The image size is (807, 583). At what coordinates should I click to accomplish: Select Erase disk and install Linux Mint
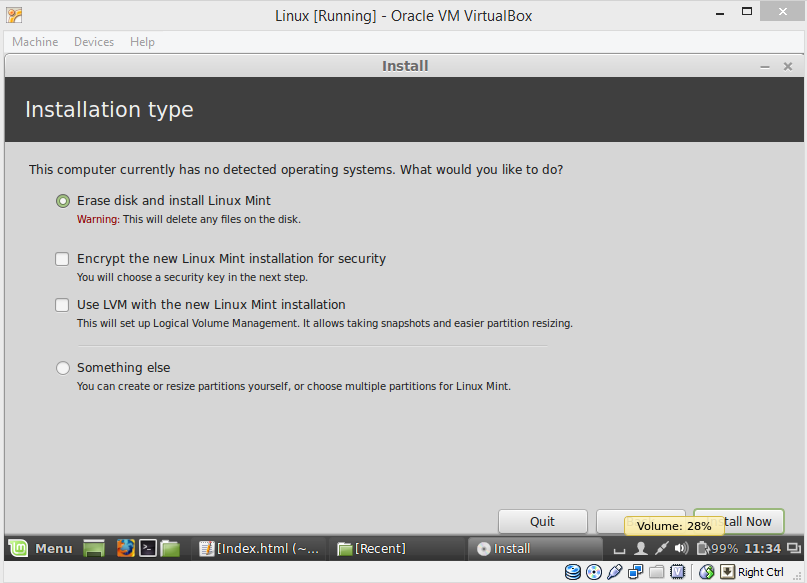tap(63, 201)
